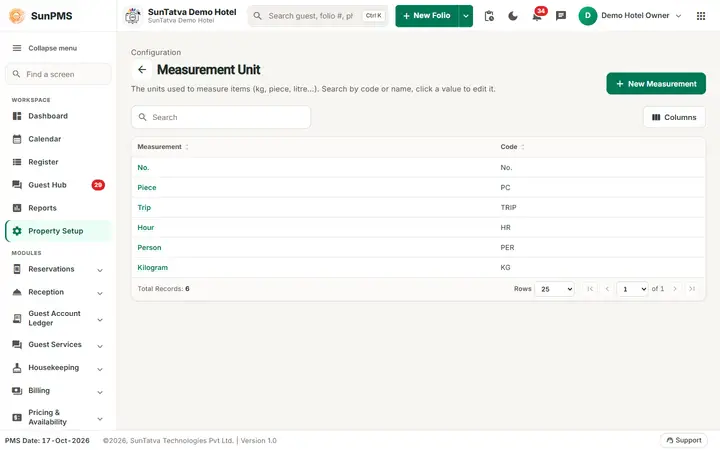
Task: Go to the last page arrow
Action: tap(692, 289)
